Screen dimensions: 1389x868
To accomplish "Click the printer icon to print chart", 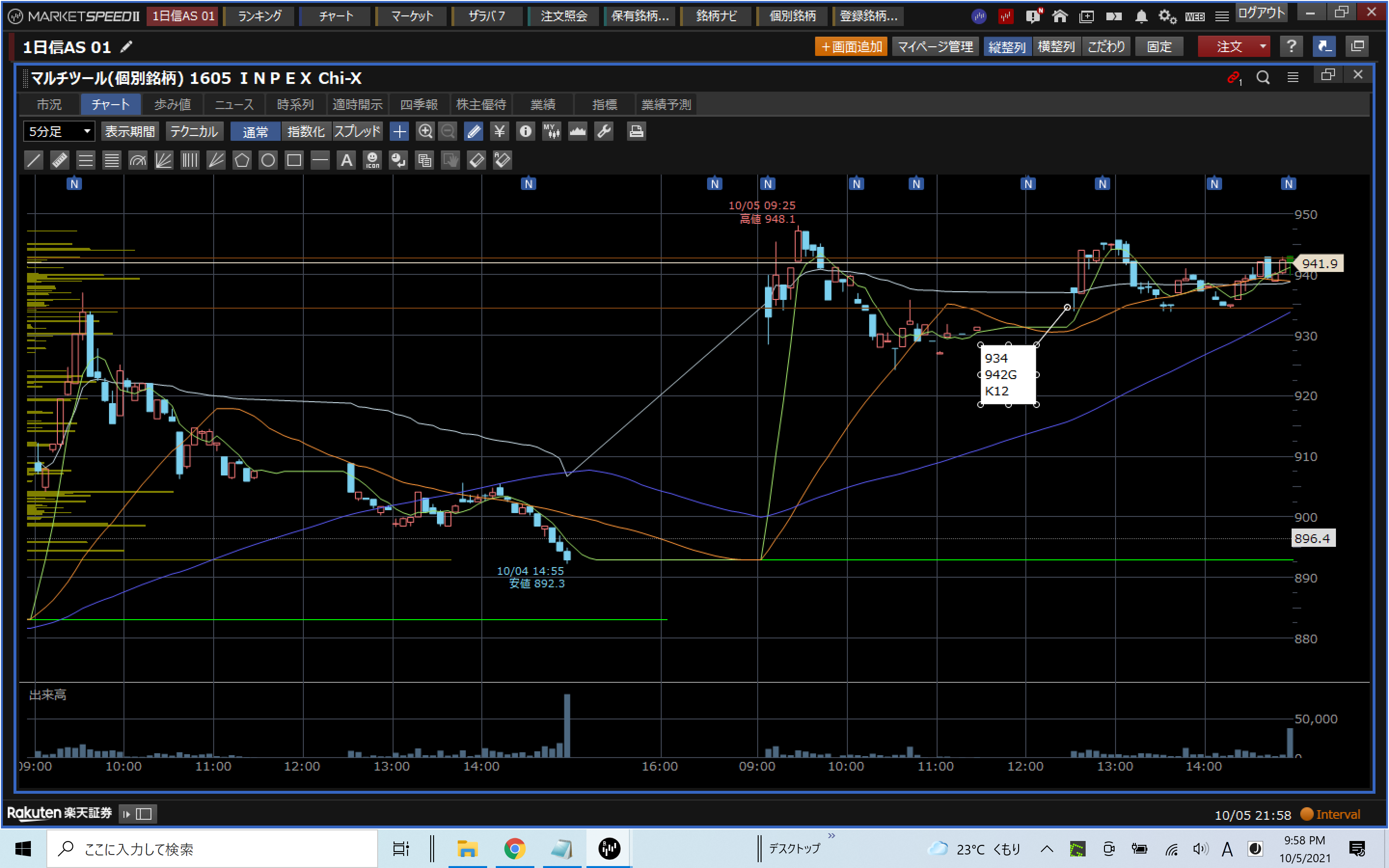I will click(636, 132).
